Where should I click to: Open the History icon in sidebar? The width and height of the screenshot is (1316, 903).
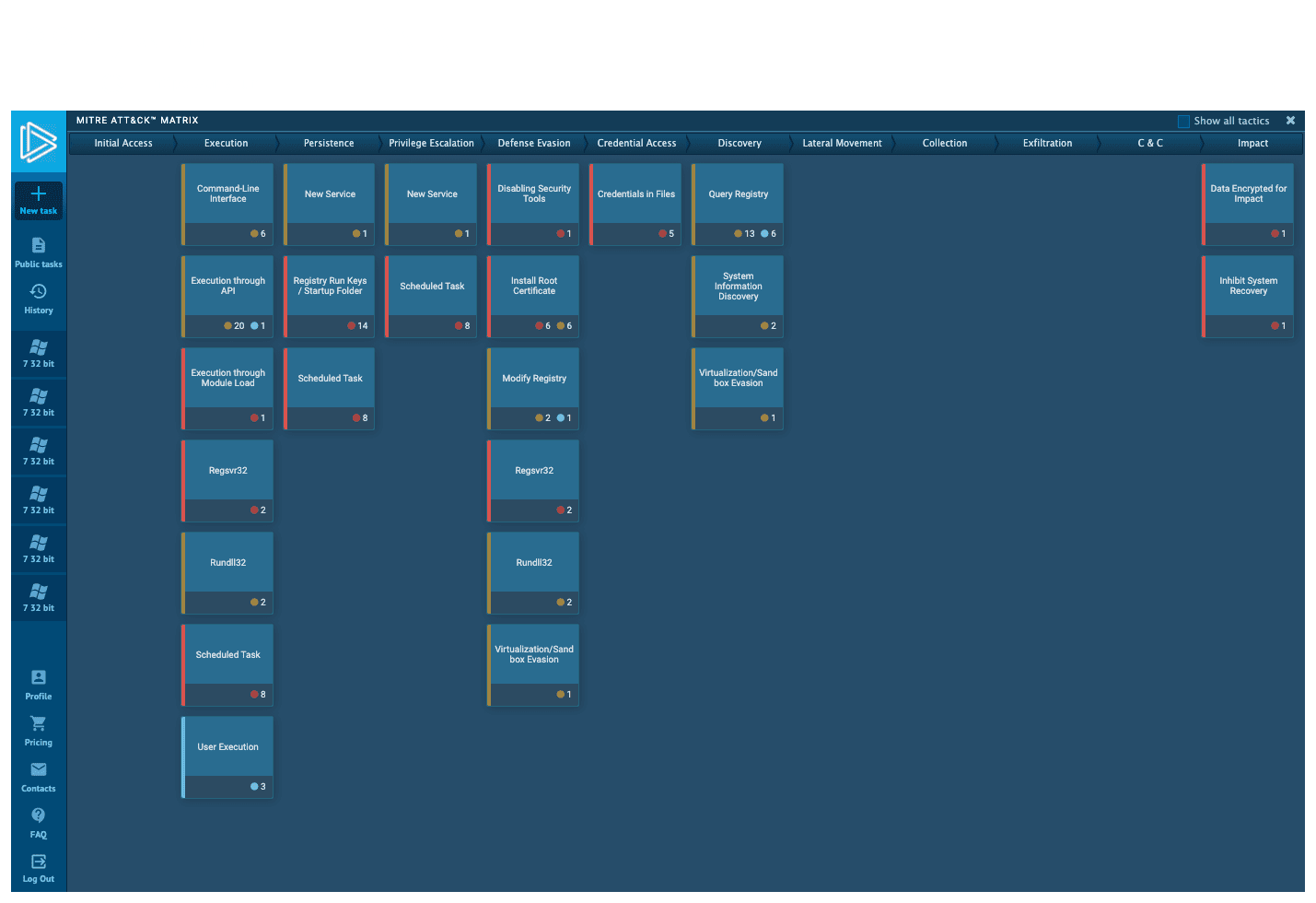[x=39, y=292]
